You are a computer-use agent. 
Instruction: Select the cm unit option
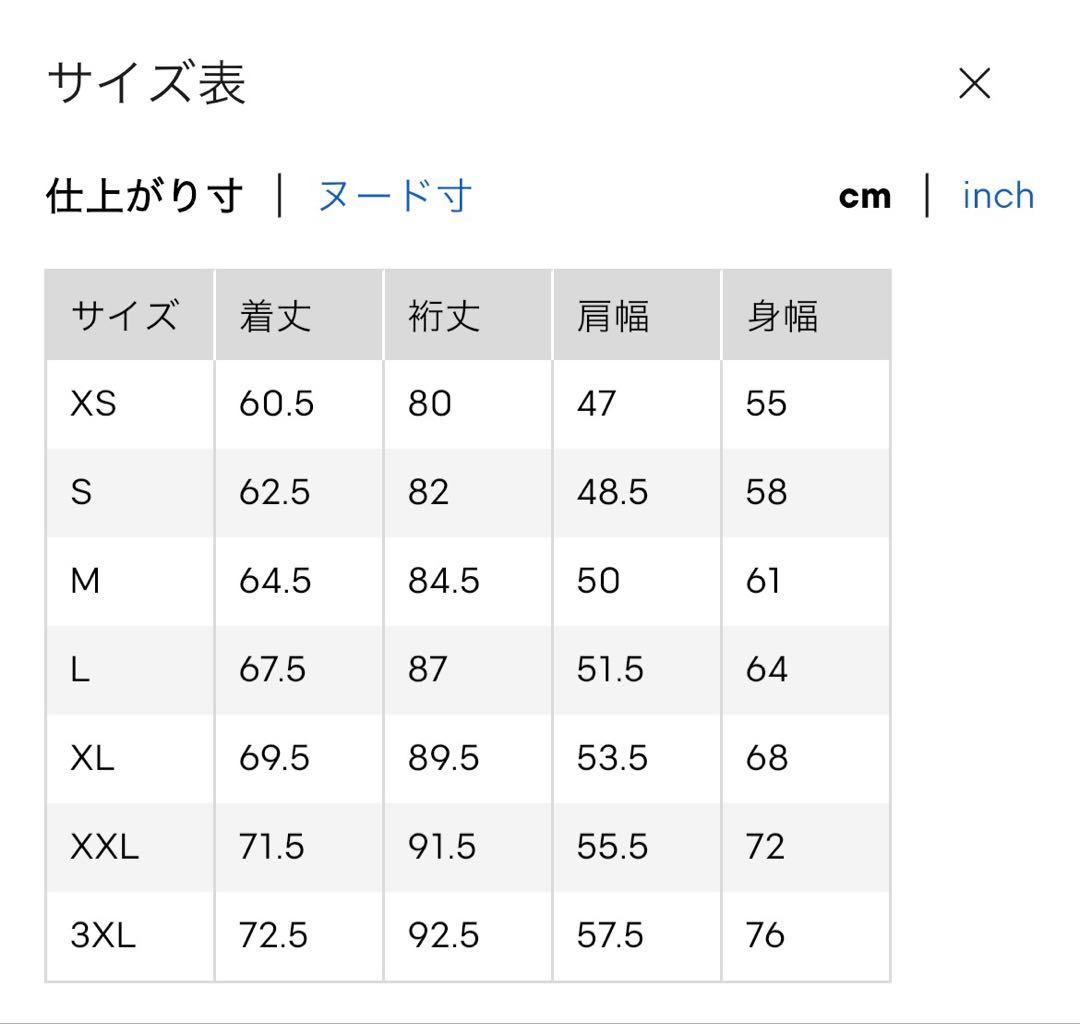(x=865, y=196)
